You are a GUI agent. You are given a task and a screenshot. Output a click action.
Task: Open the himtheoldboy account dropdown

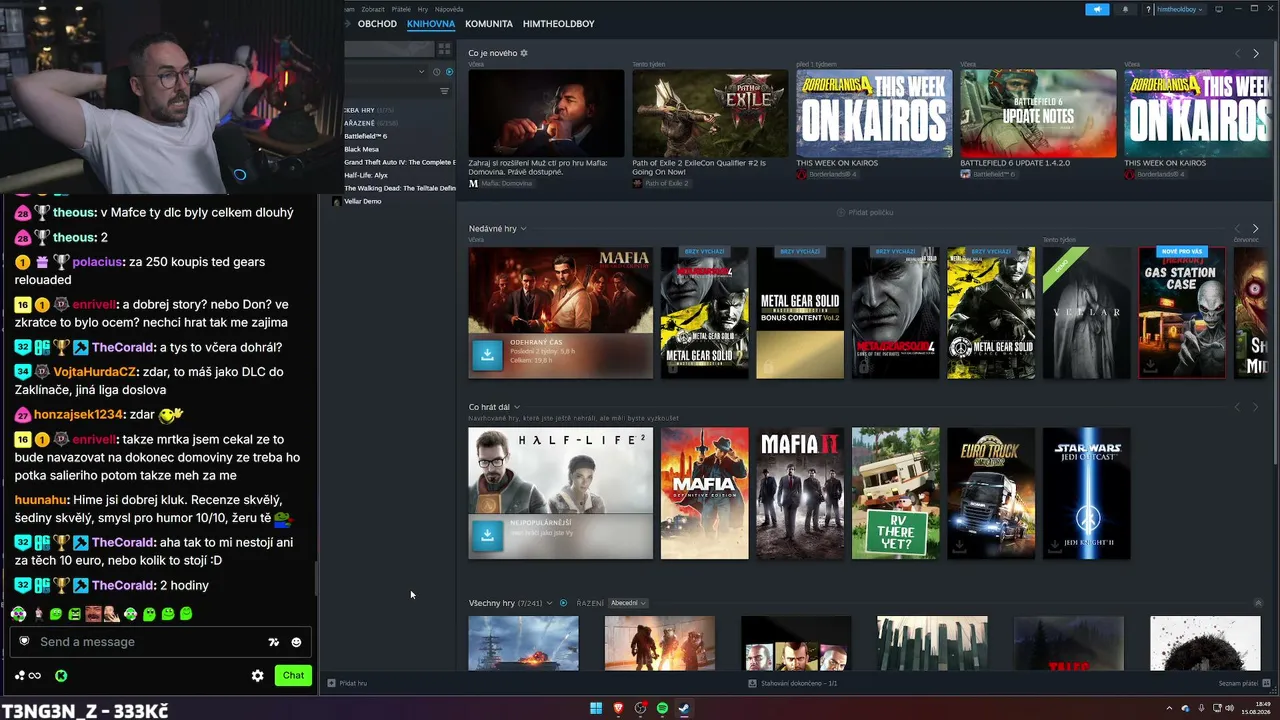click(1179, 9)
